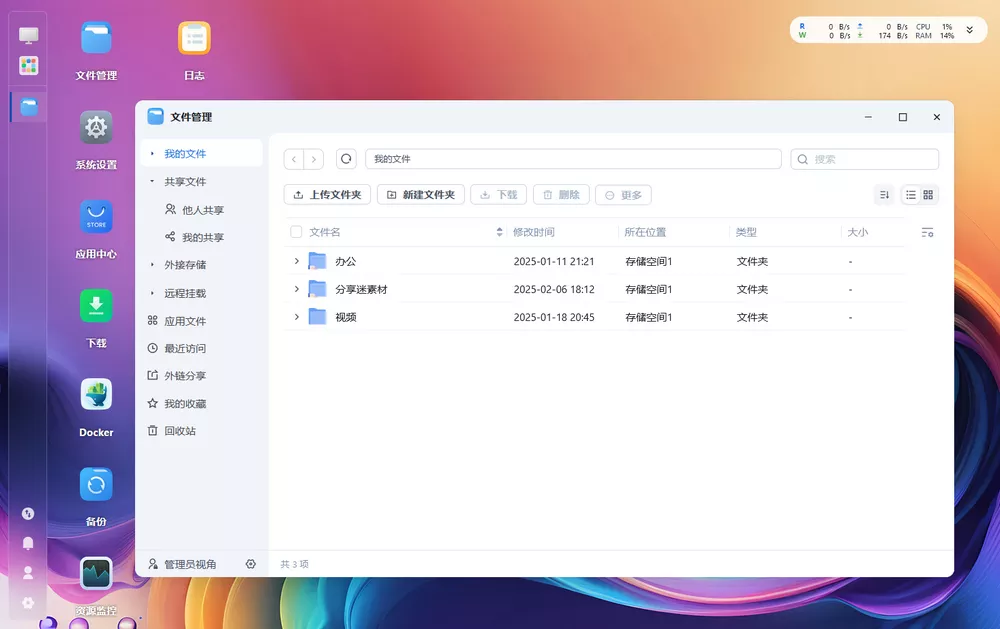This screenshot has width=1000, height=629.
Task: Open the sort order options icon
Action: point(884,195)
